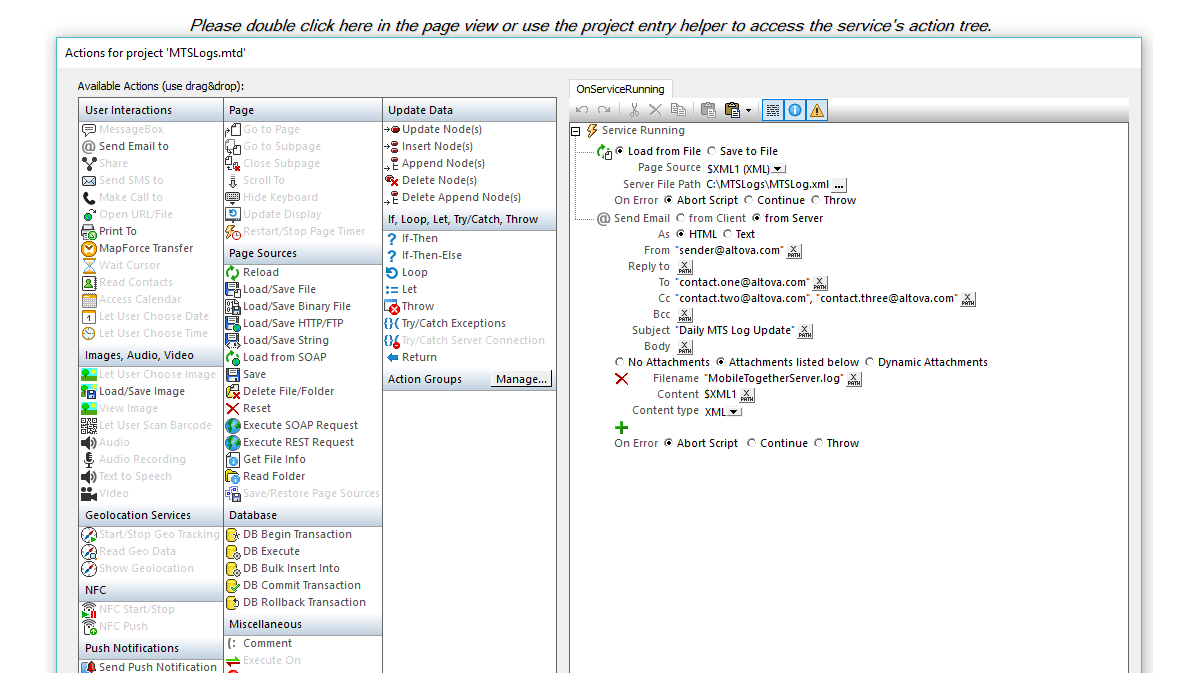1198x673 pixels.
Task: Open XPath editor icon at end of Cc row
Action: click(x=968, y=299)
